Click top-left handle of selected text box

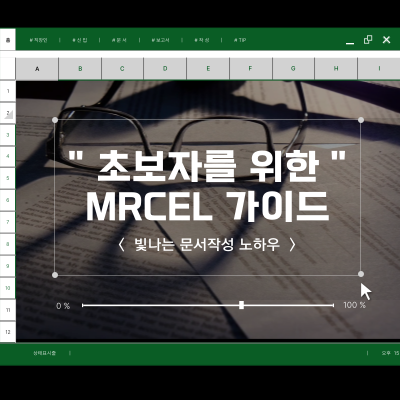pyautogui.click(x=55, y=120)
